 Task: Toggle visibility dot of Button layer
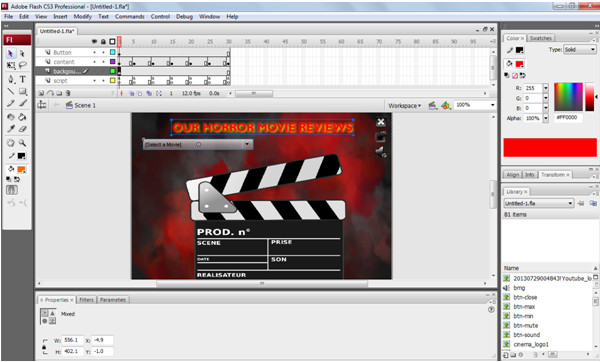(x=95, y=52)
